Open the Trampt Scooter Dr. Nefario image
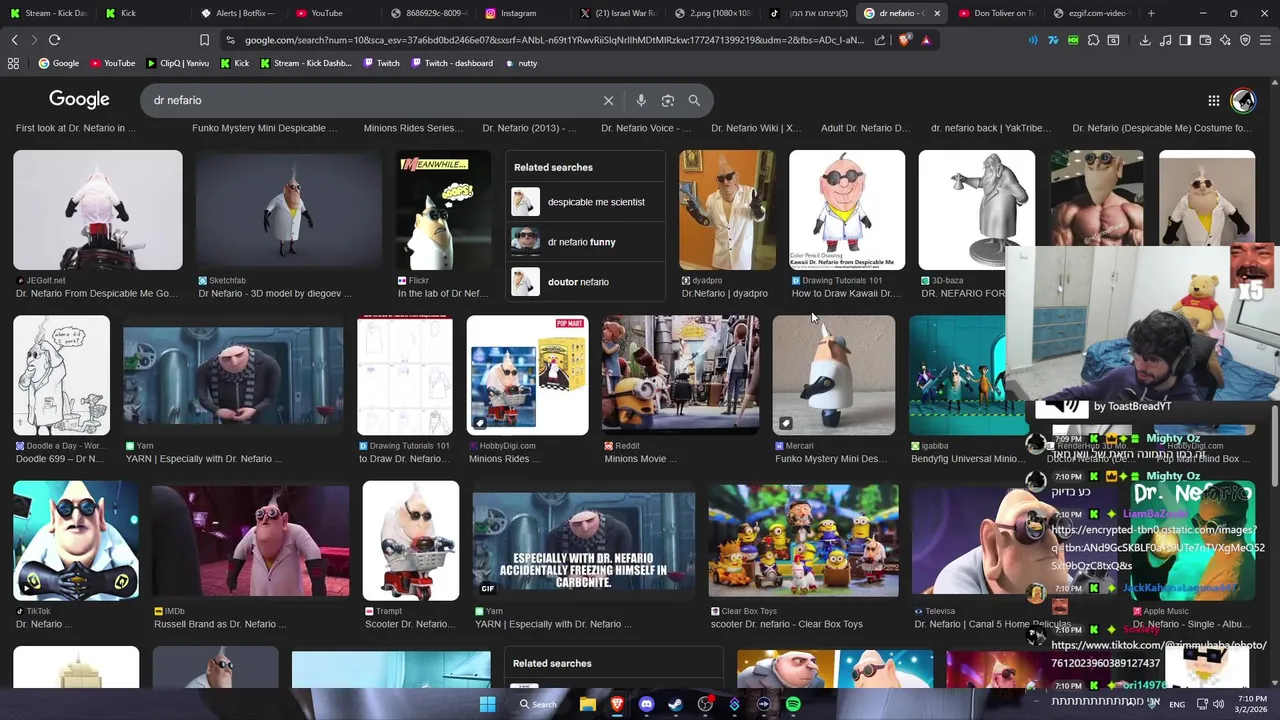This screenshot has width=1280, height=720. [x=411, y=540]
